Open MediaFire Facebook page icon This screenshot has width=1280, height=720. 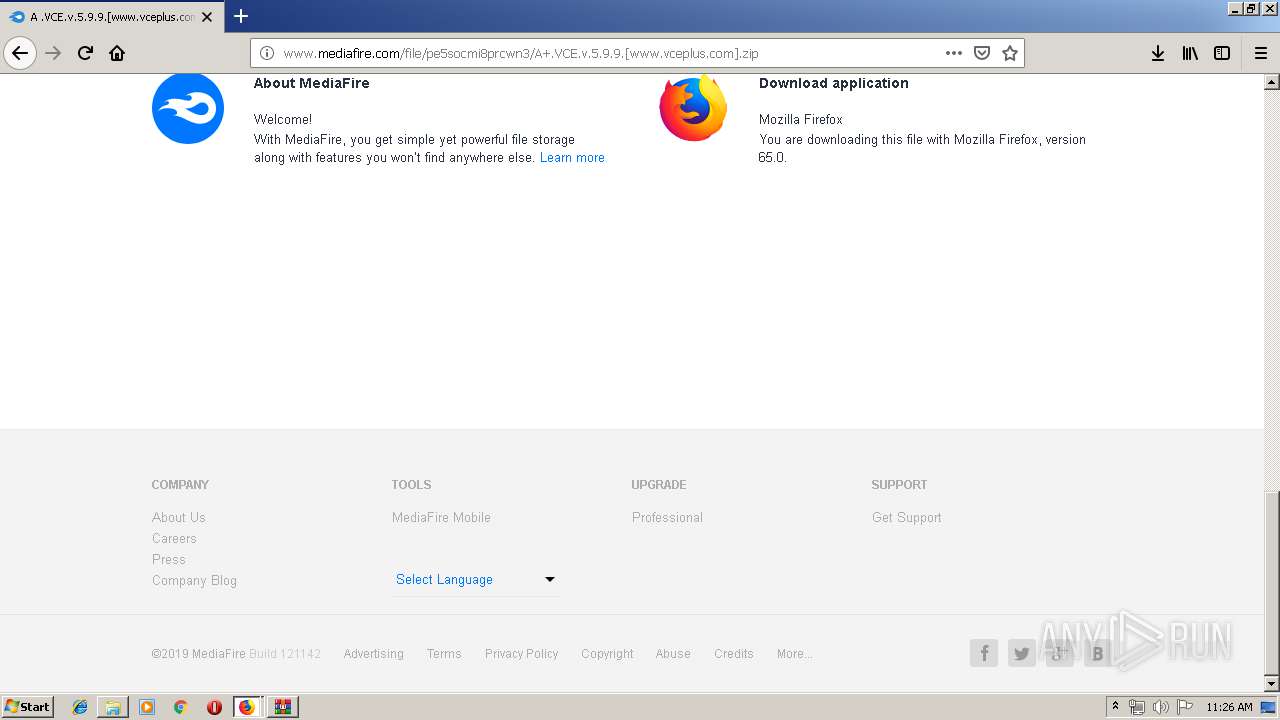pos(984,654)
